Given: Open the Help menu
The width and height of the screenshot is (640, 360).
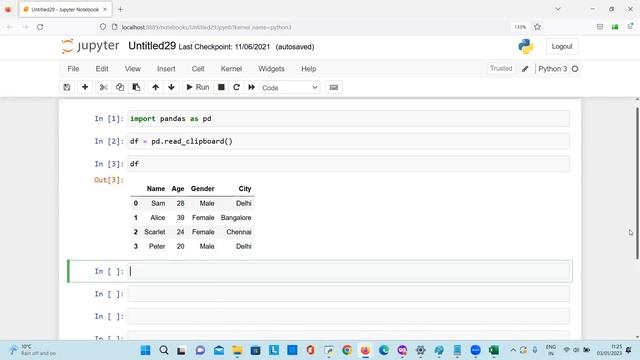Looking at the screenshot, I should [309, 69].
